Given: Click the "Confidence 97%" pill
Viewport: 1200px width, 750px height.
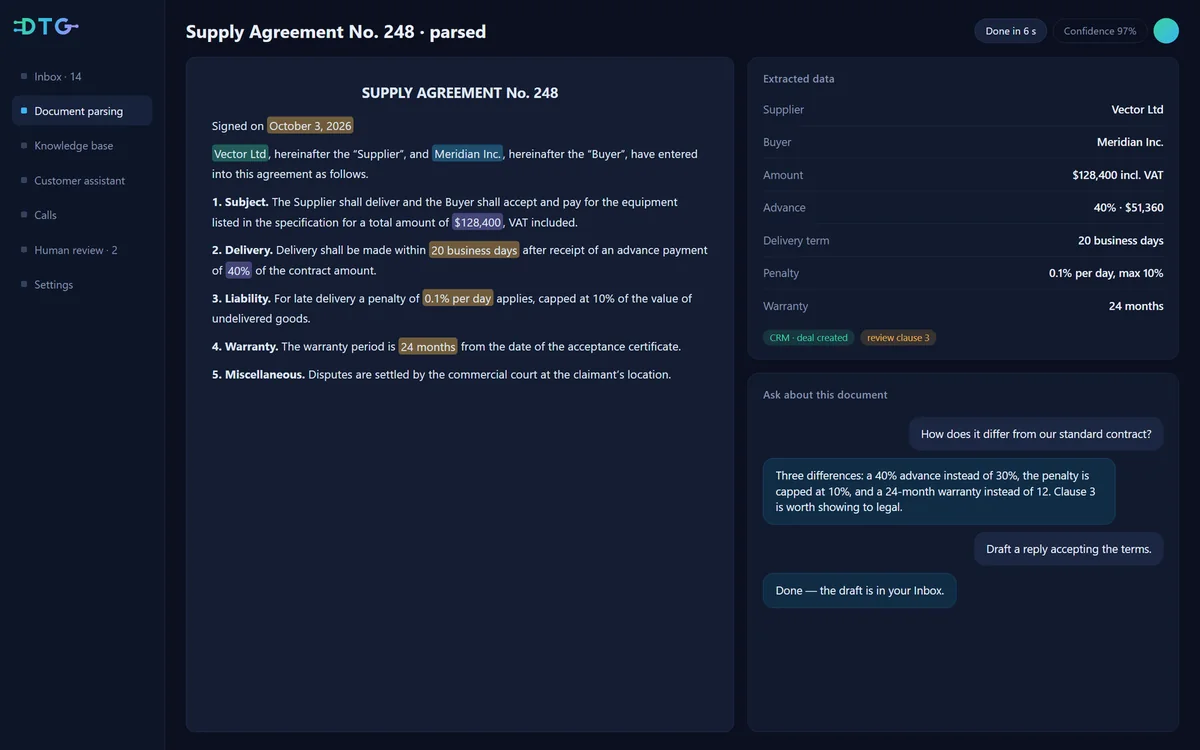Looking at the screenshot, I should tap(1100, 31).
